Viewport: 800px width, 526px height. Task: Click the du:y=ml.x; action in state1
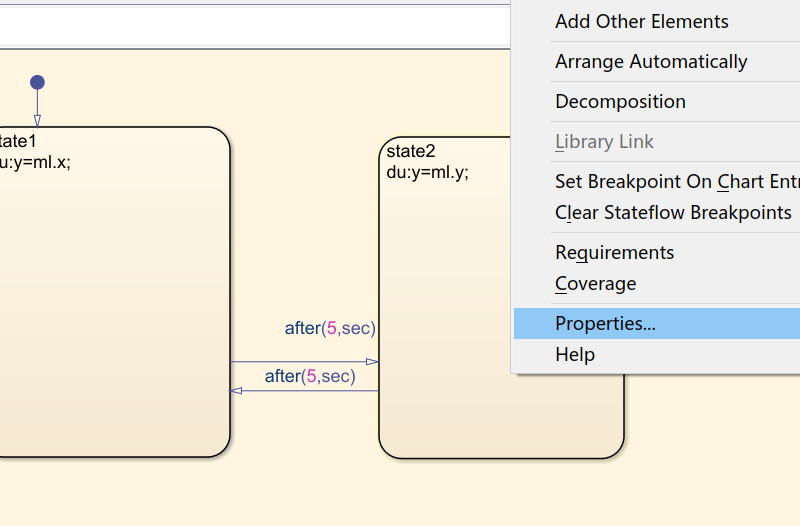click(x=35, y=162)
